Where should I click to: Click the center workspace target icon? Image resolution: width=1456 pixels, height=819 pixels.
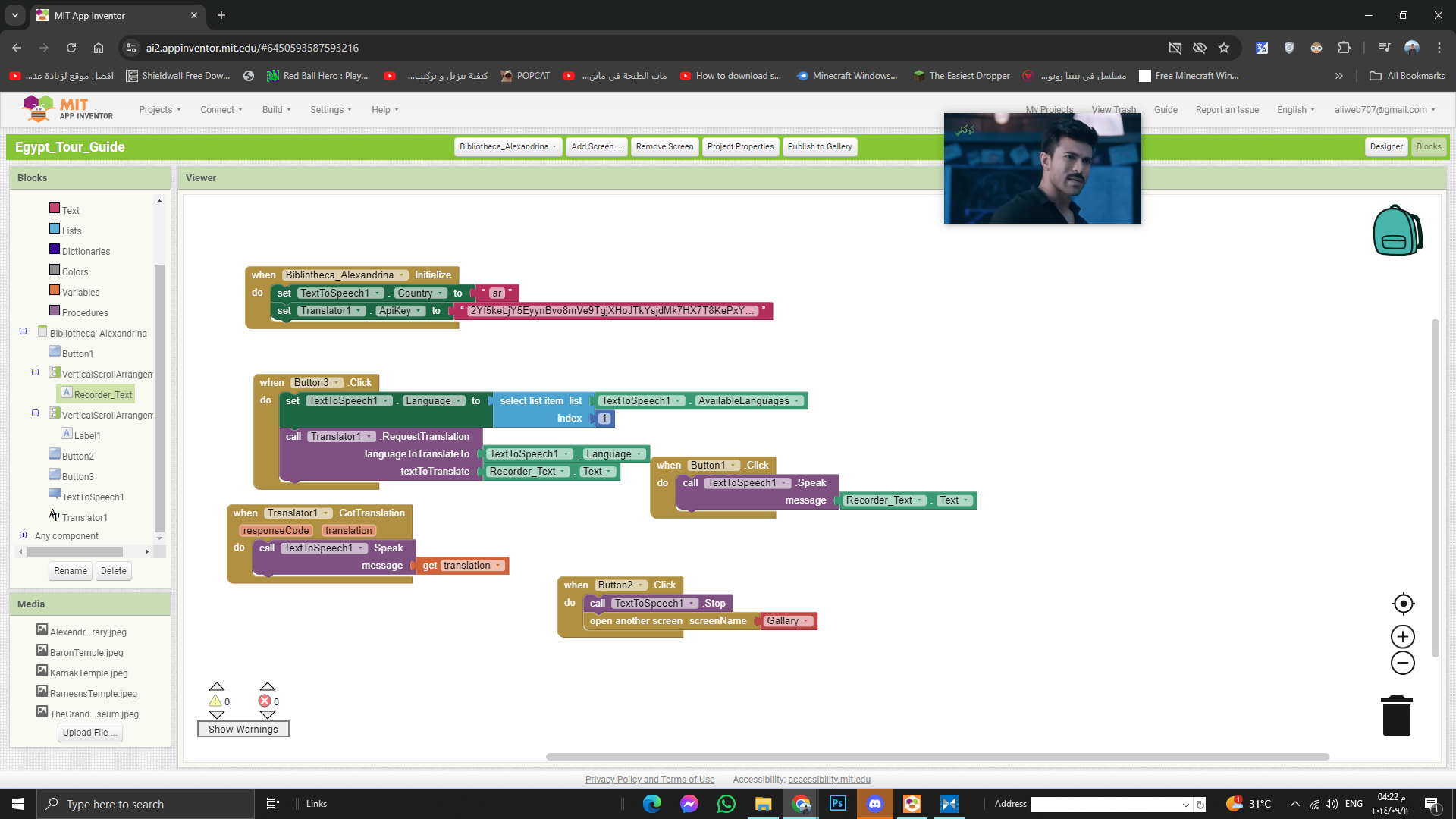click(1403, 604)
